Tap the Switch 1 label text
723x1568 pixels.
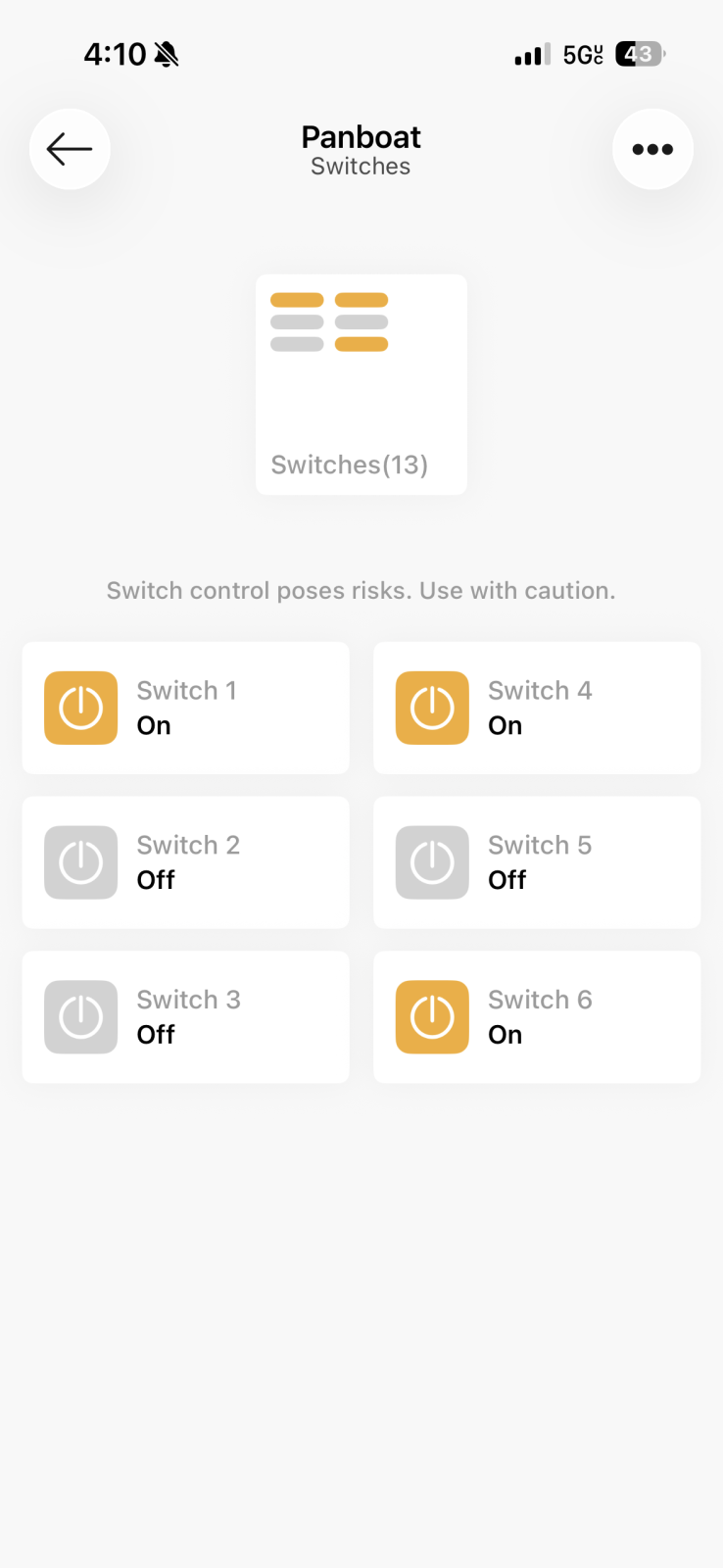(186, 691)
